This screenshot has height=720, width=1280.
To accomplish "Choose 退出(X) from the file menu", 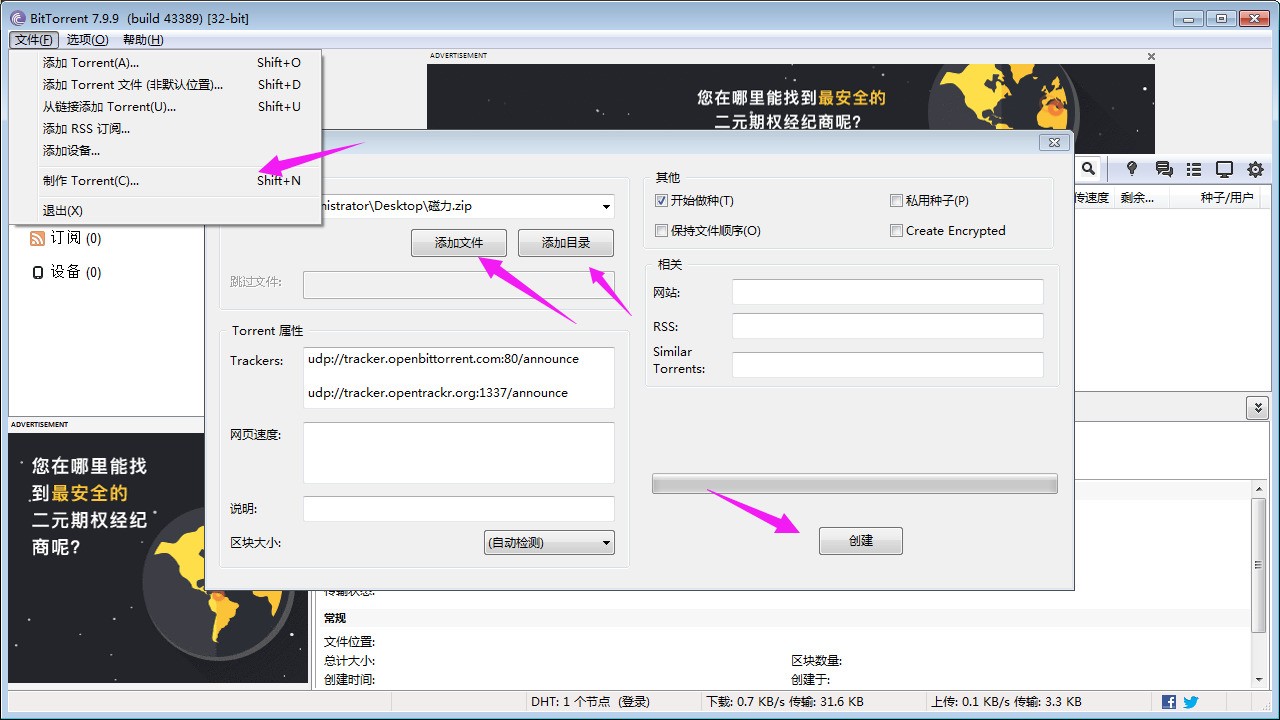I will pos(165,211).
